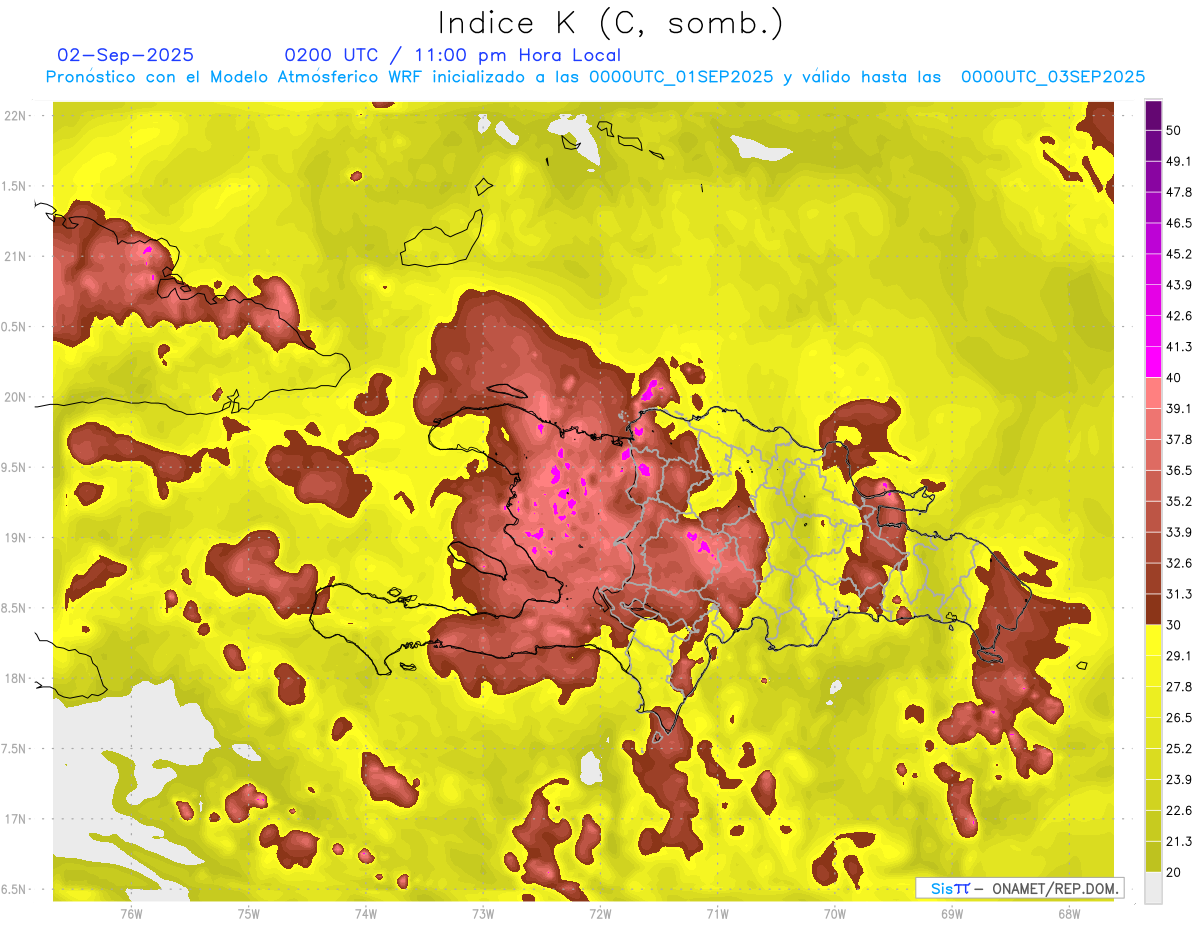This screenshot has width=1200, height=927.
Task: Click the "69W" longitude label
Action: click(x=952, y=914)
